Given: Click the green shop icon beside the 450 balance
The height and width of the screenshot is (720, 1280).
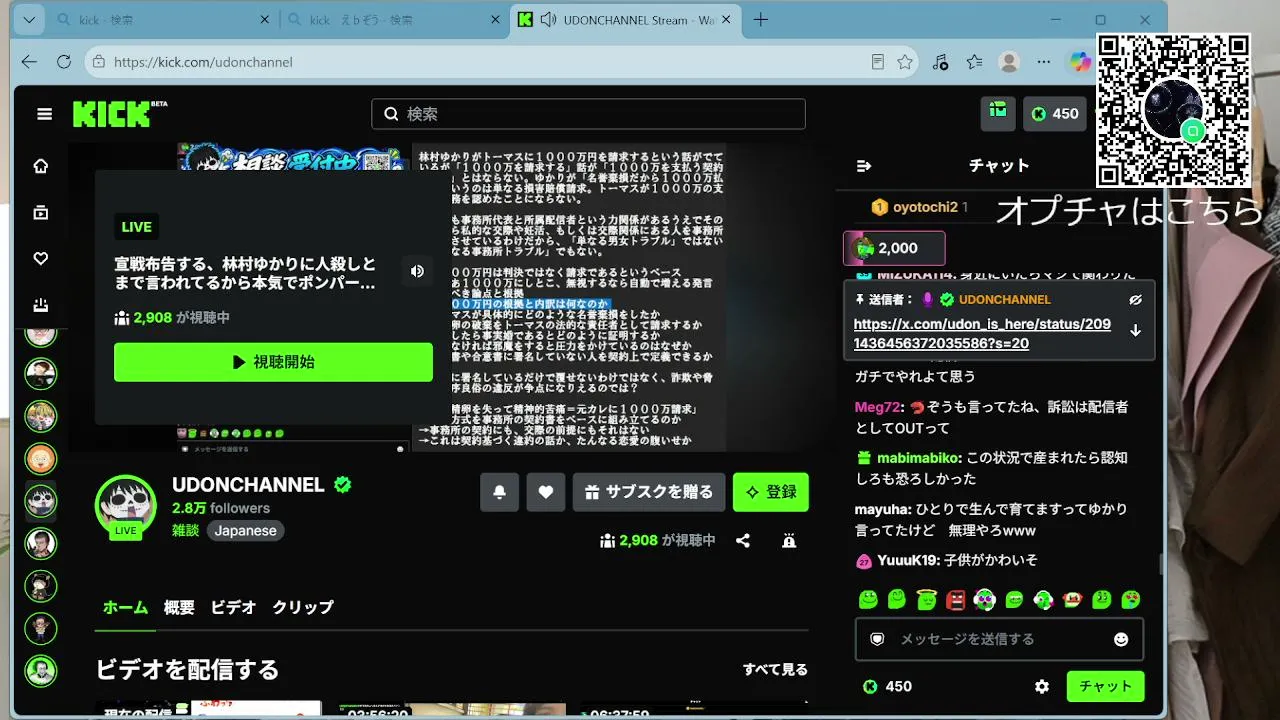Looking at the screenshot, I should click(x=998, y=114).
